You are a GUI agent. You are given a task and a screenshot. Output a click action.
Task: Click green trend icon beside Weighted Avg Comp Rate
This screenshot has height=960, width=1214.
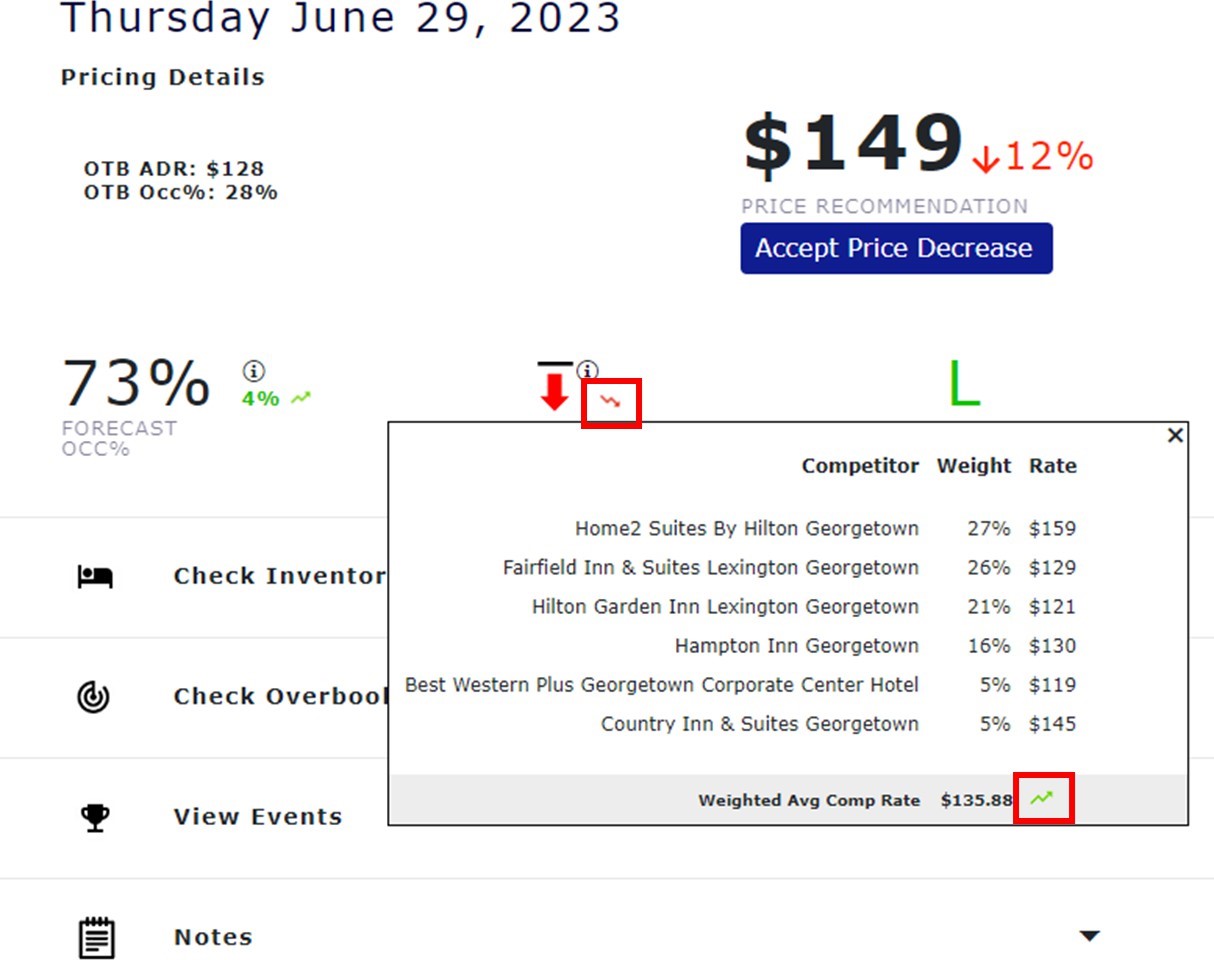1043,798
